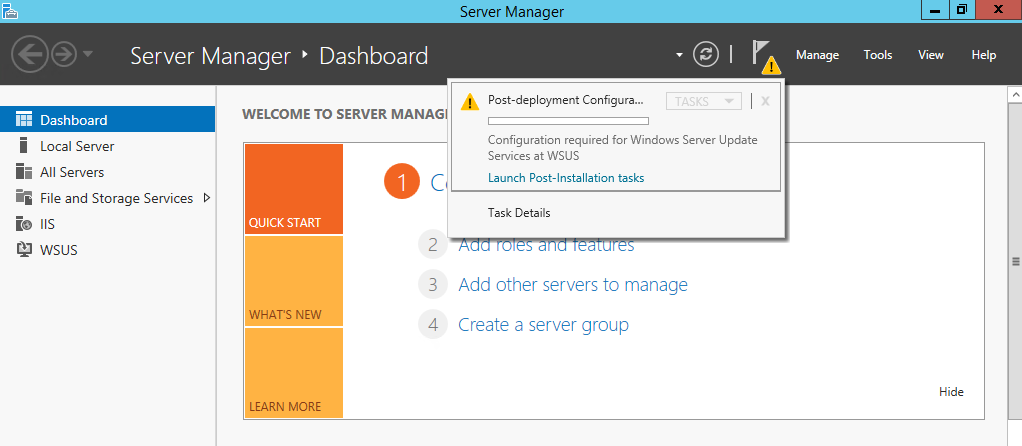This screenshot has height=446, width=1022.
Task: Open dropdown arrow left of refresh icon
Action: (680, 55)
